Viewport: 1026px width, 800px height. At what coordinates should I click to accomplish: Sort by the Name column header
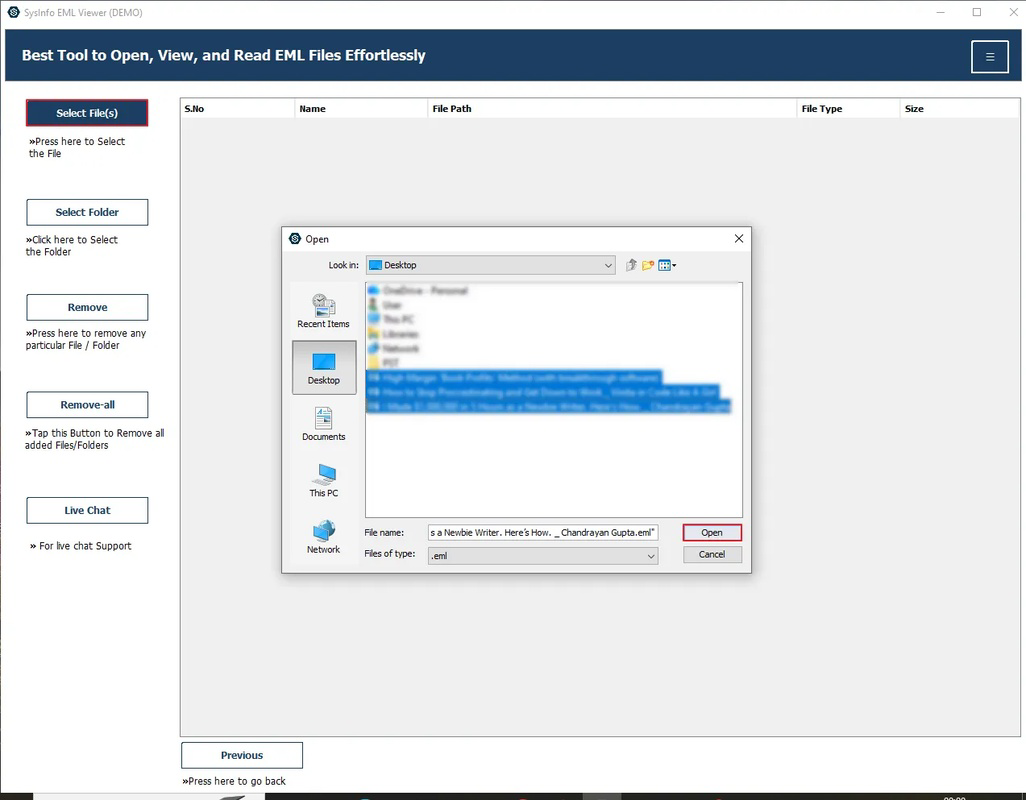360,108
